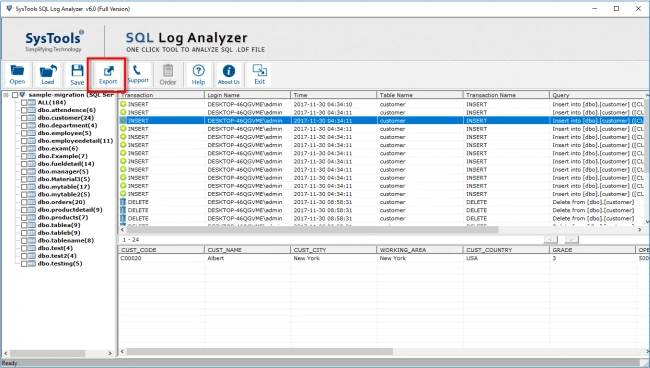Click the Load toolbar icon
The height and width of the screenshot is (368, 650).
[x=48, y=75]
